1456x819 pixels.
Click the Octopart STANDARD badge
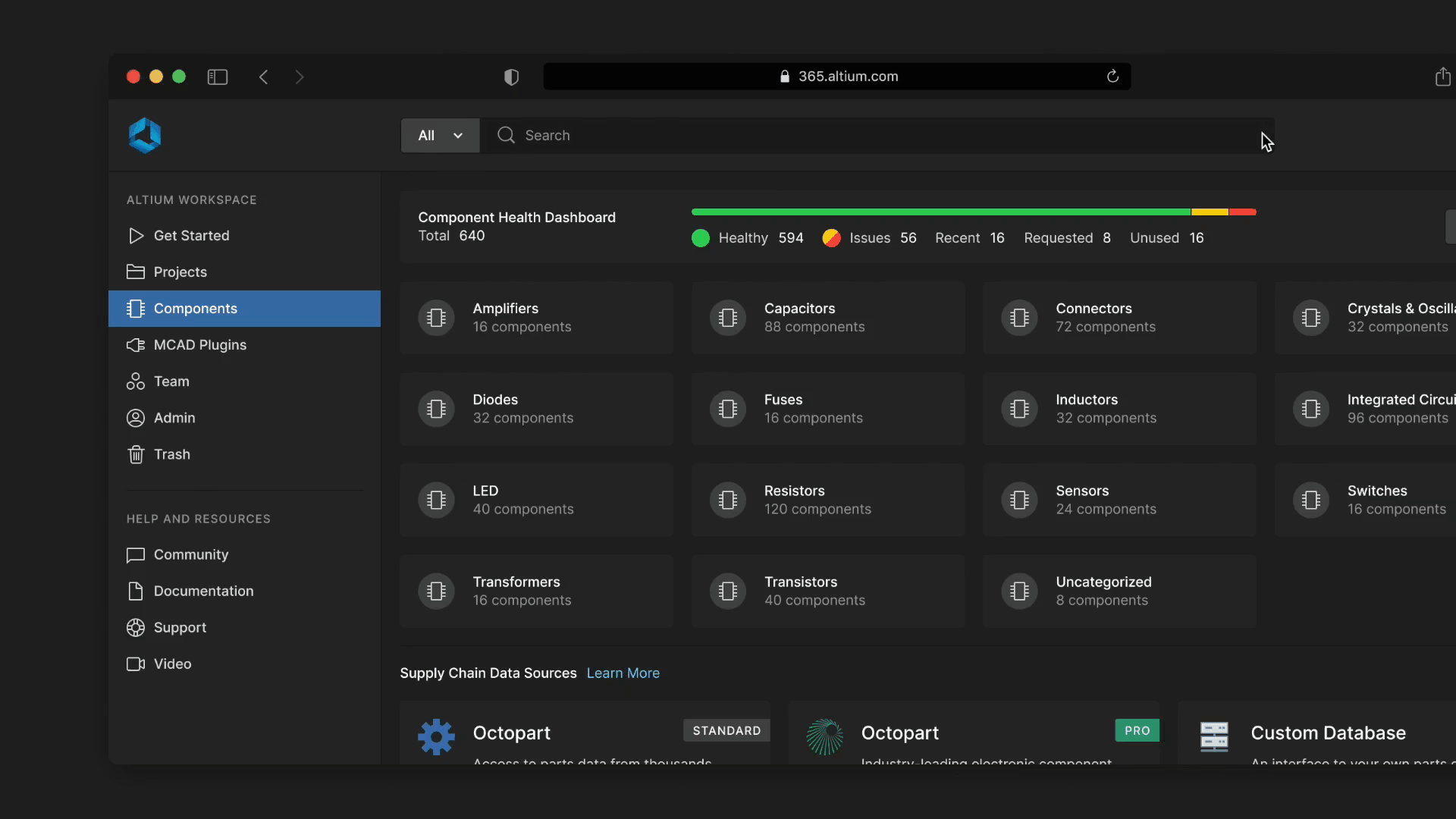tap(726, 730)
